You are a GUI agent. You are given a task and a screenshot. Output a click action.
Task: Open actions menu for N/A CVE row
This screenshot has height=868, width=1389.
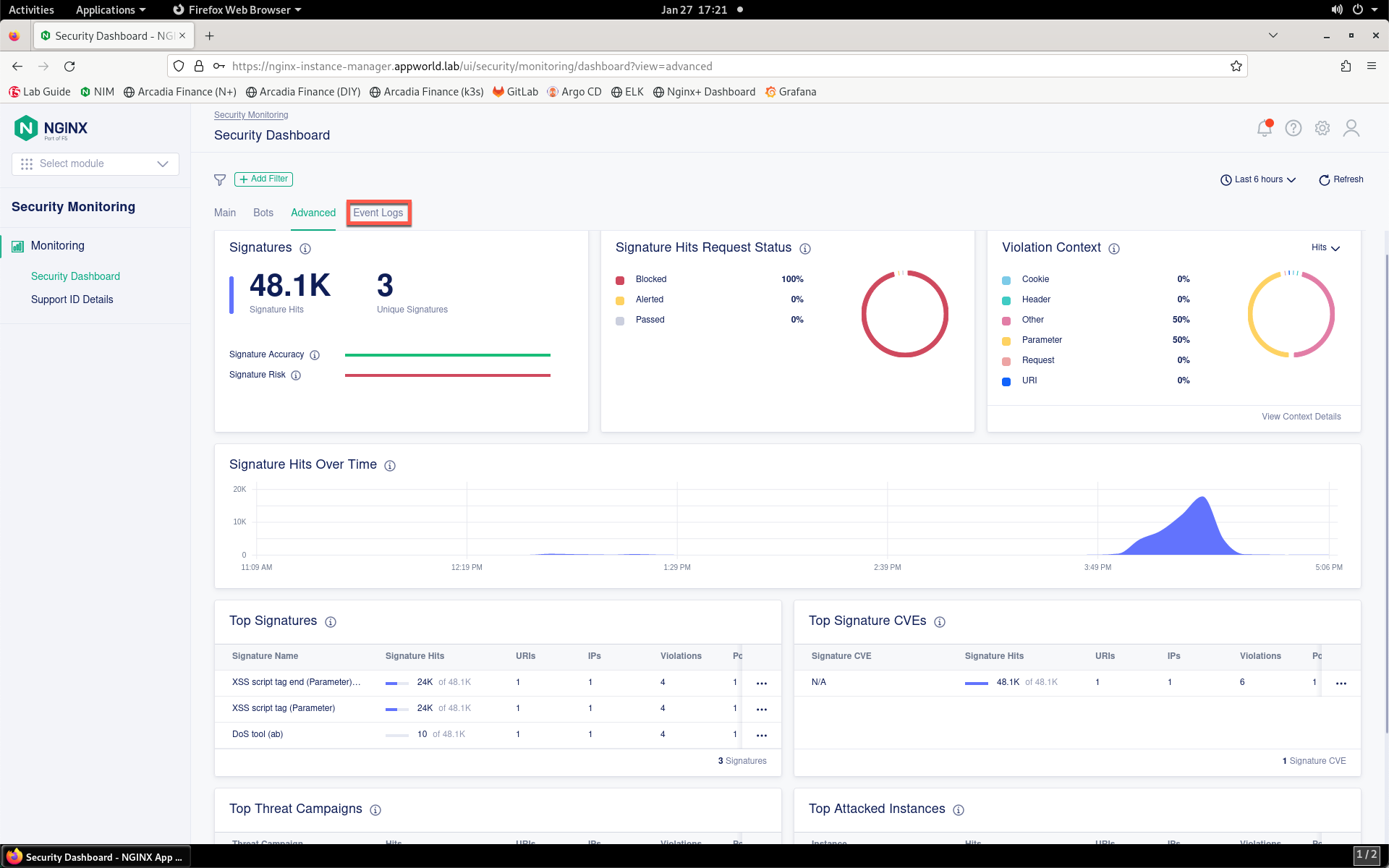(1341, 684)
